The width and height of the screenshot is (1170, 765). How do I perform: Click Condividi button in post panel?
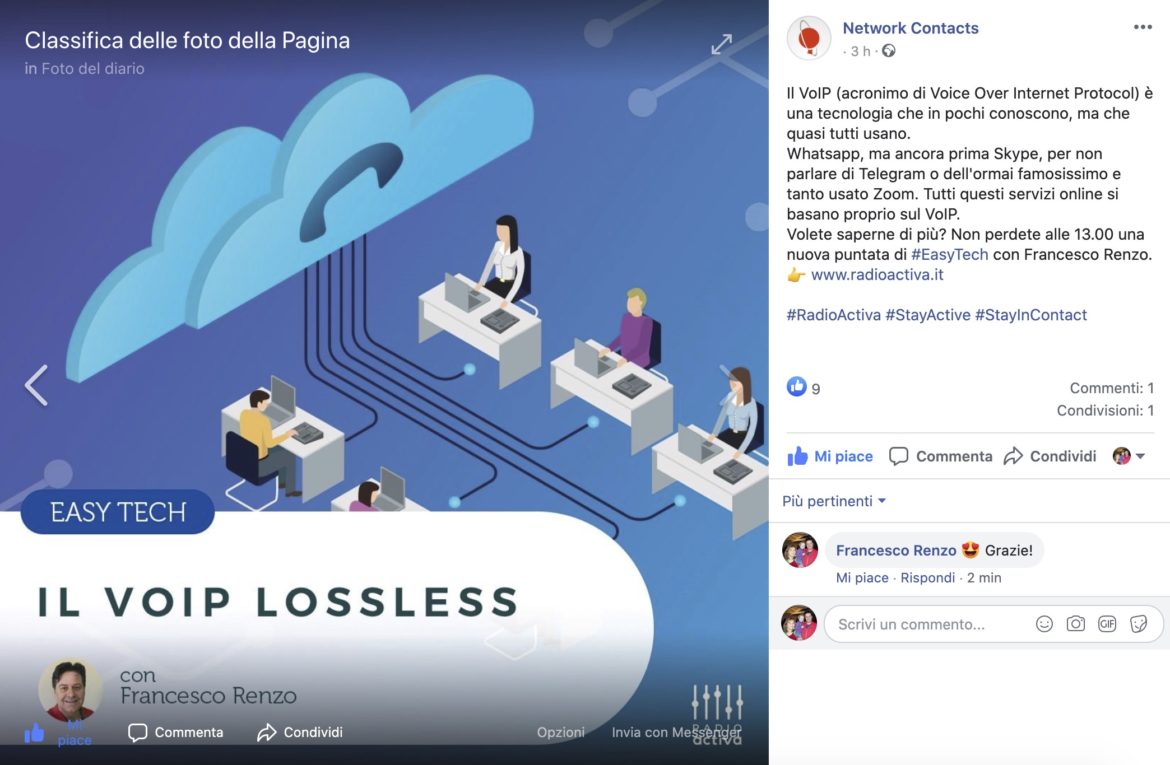pos(1050,456)
